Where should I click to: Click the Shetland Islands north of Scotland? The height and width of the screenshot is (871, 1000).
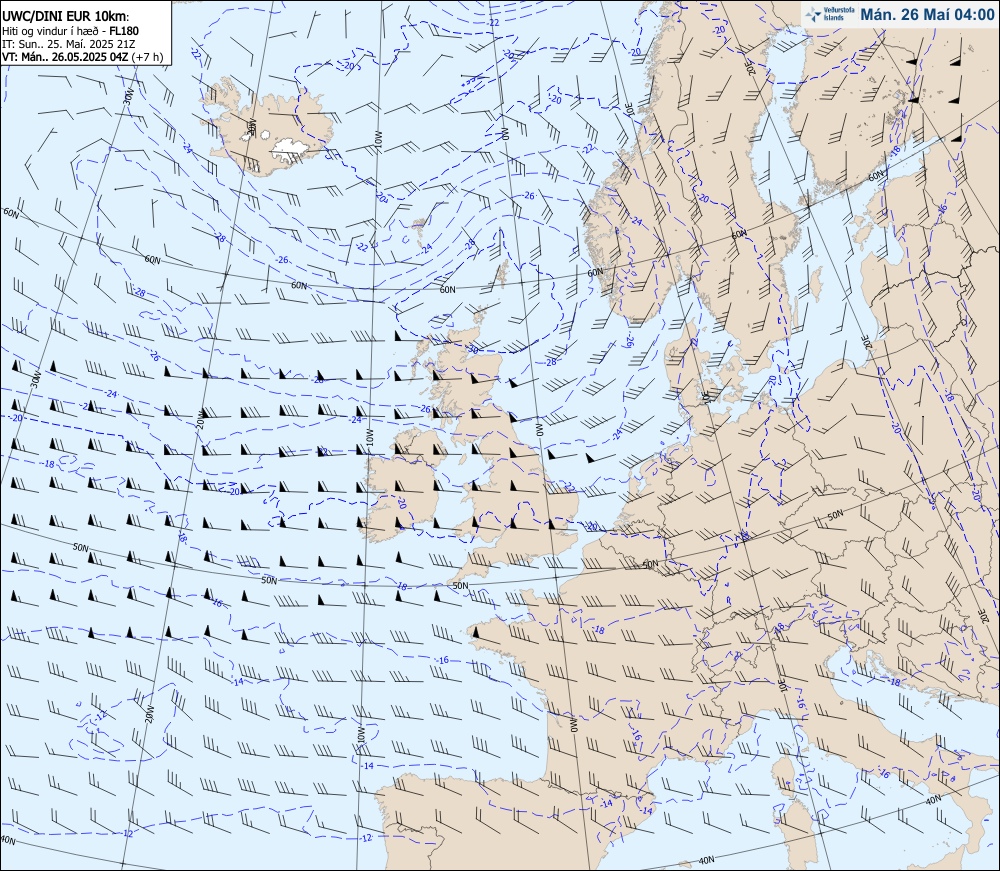click(501, 274)
